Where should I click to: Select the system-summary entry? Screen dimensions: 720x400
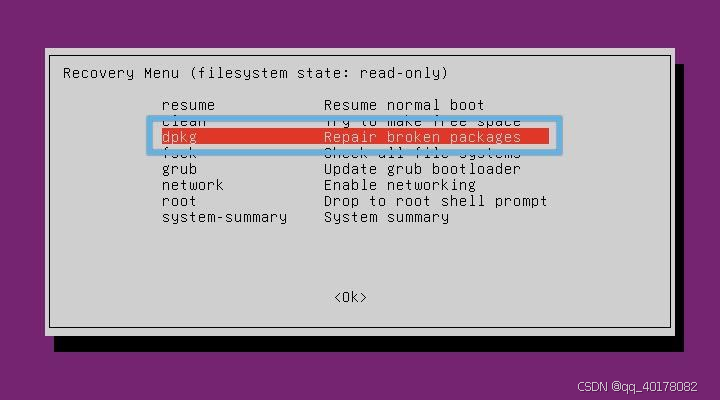click(225, 217)
